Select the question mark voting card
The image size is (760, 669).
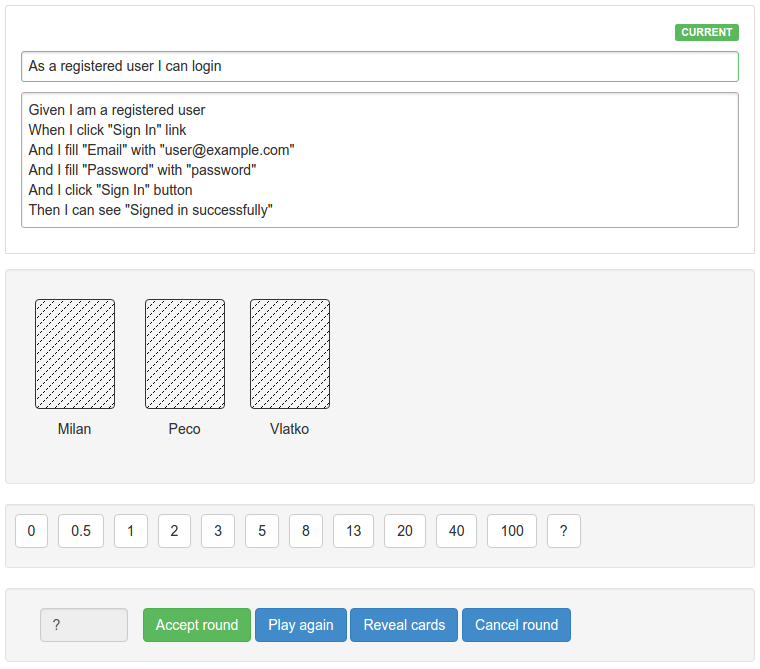(564, 531)
